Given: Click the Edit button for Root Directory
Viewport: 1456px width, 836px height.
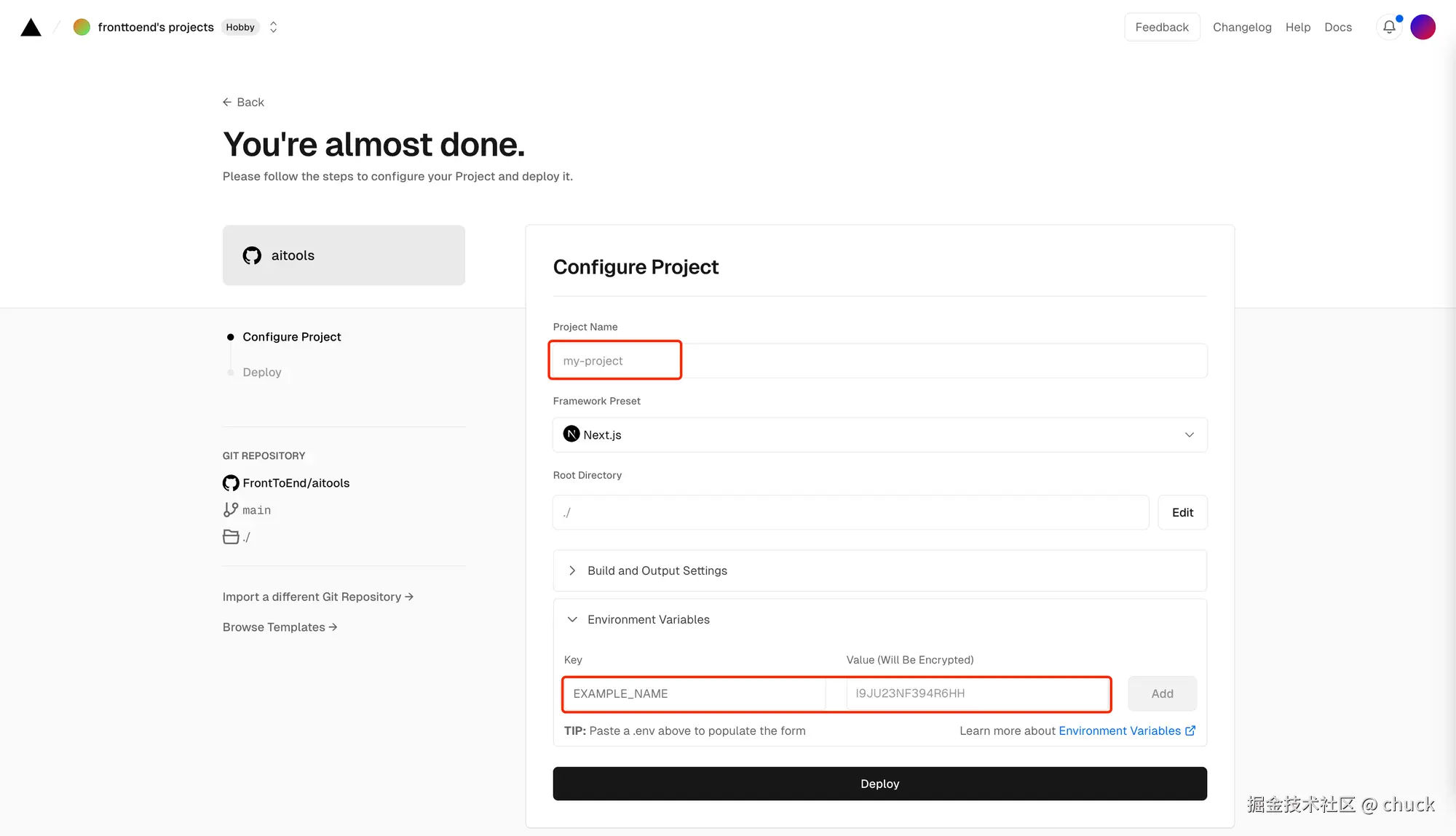Looking at the screenshot, I should [x=1182, y=512].
